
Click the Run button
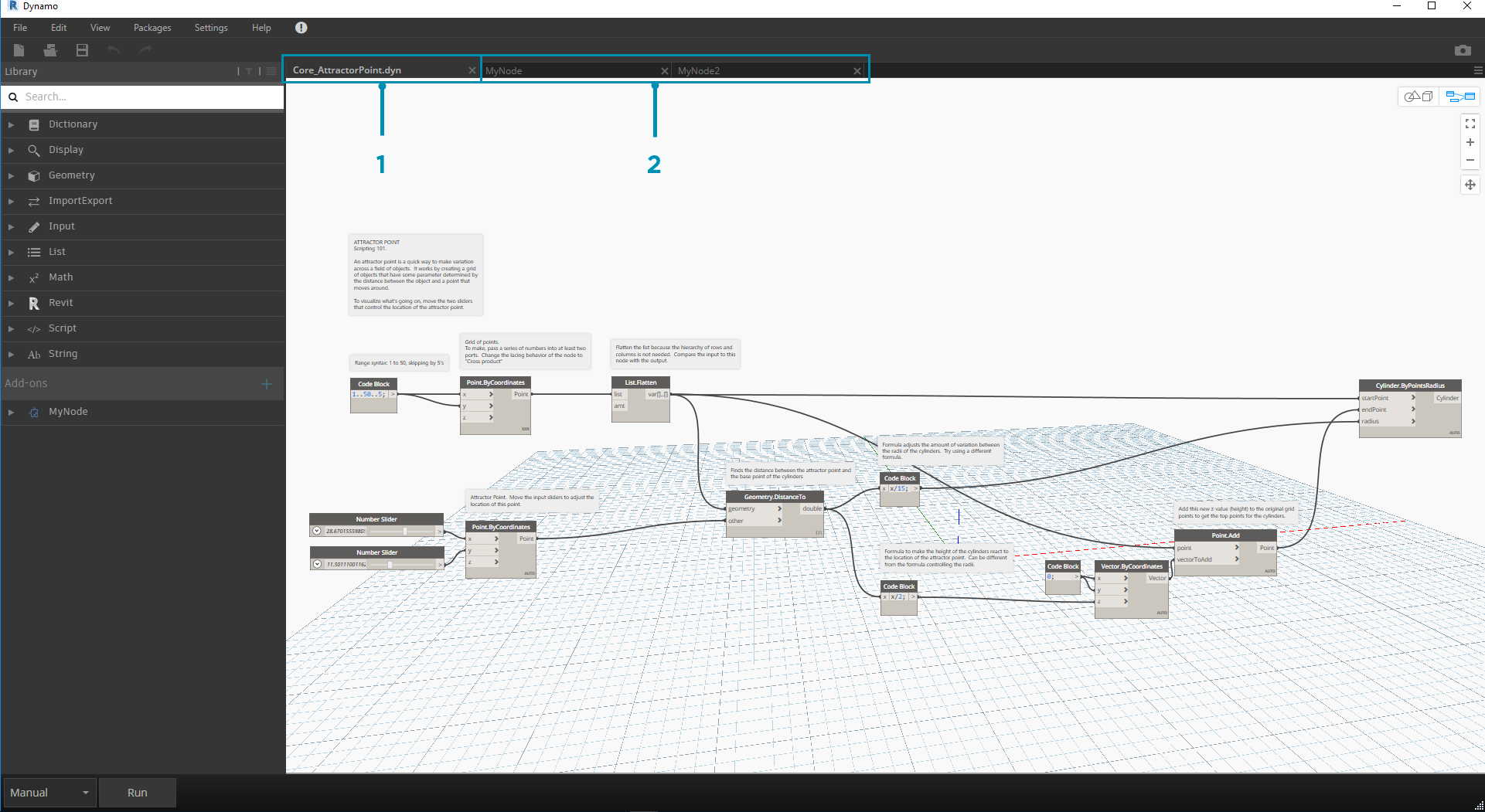[x=138, y=793]
